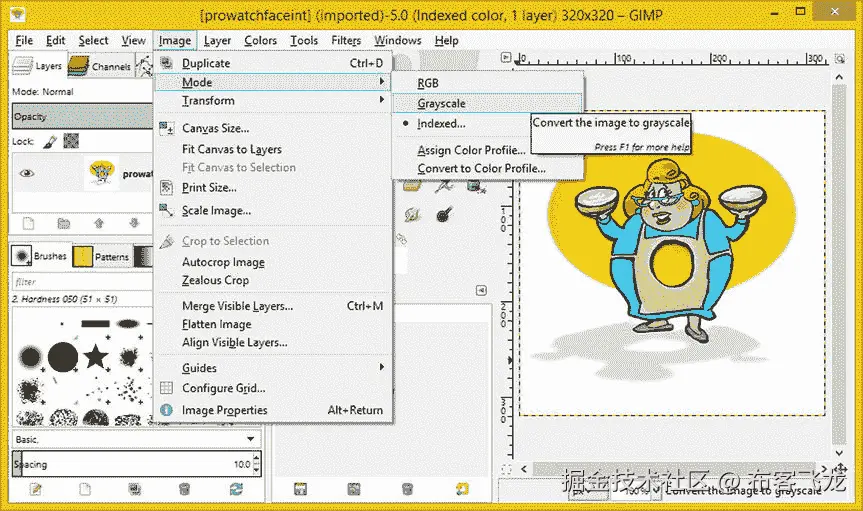
Task: Click the Scale Image icon
Action: pos(166,210)
